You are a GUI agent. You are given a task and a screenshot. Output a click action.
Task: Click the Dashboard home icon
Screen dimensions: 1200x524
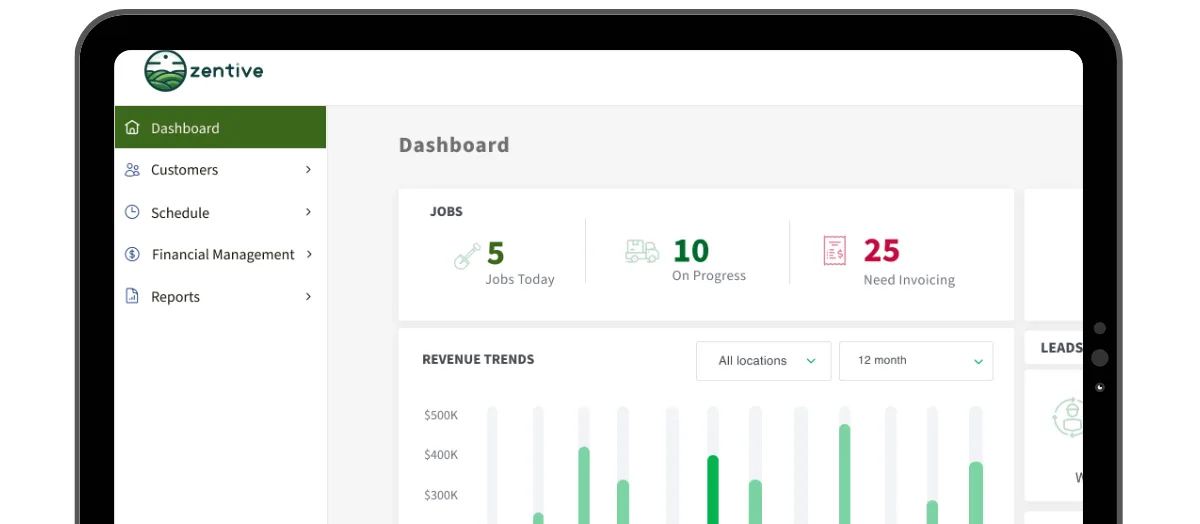coord(132,128)
